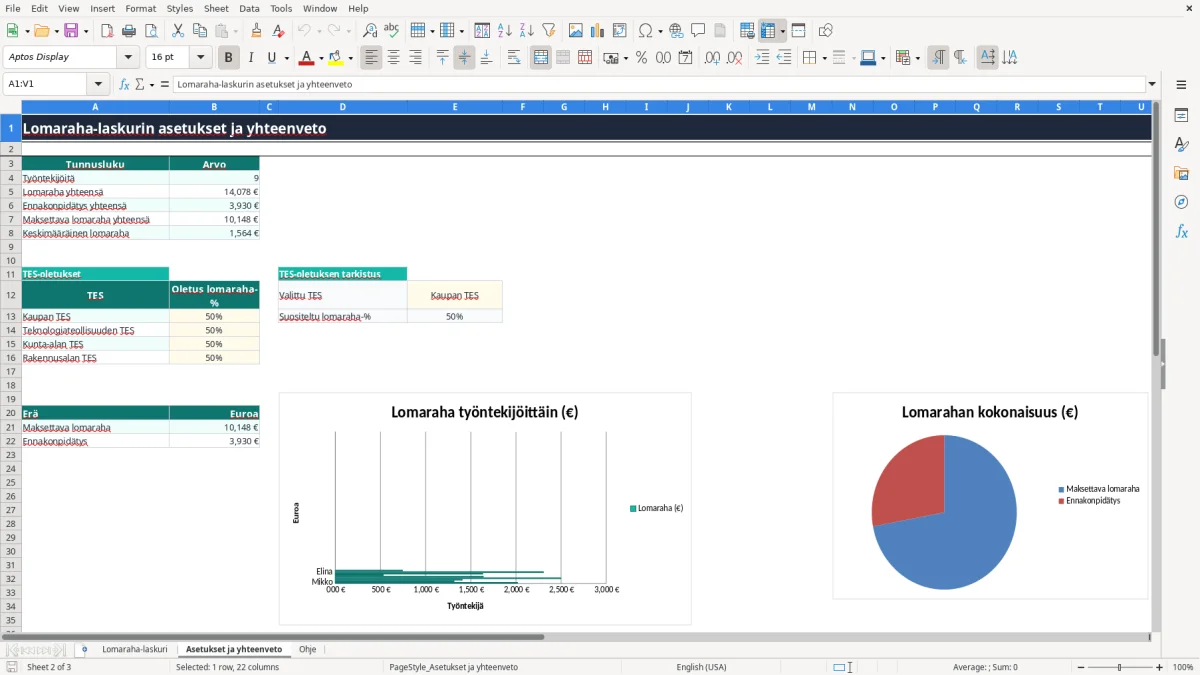1200x675 pixels.
Task: Click the Save document icon
Action: click(71, 31)
